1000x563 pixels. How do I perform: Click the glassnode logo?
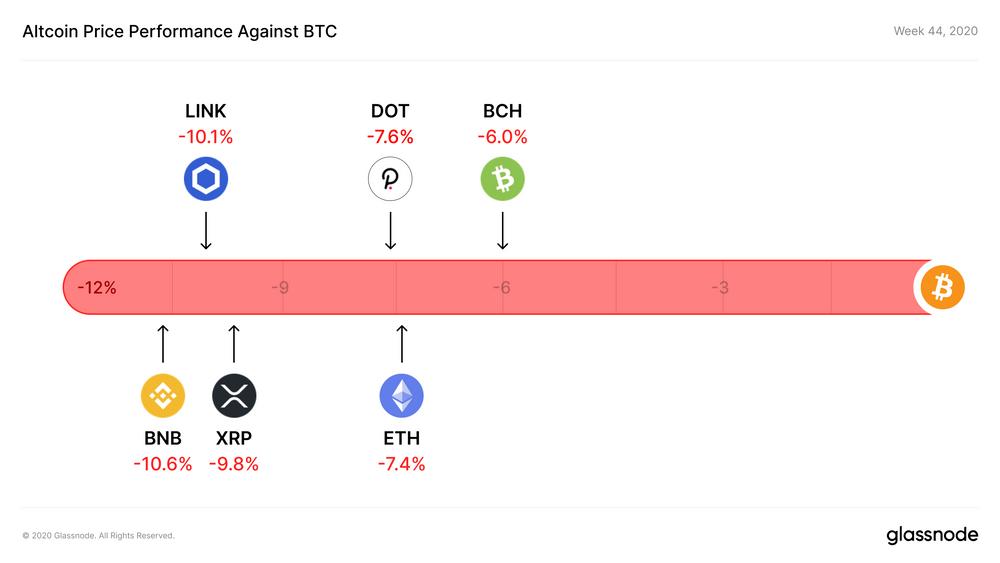click(932, 535)
